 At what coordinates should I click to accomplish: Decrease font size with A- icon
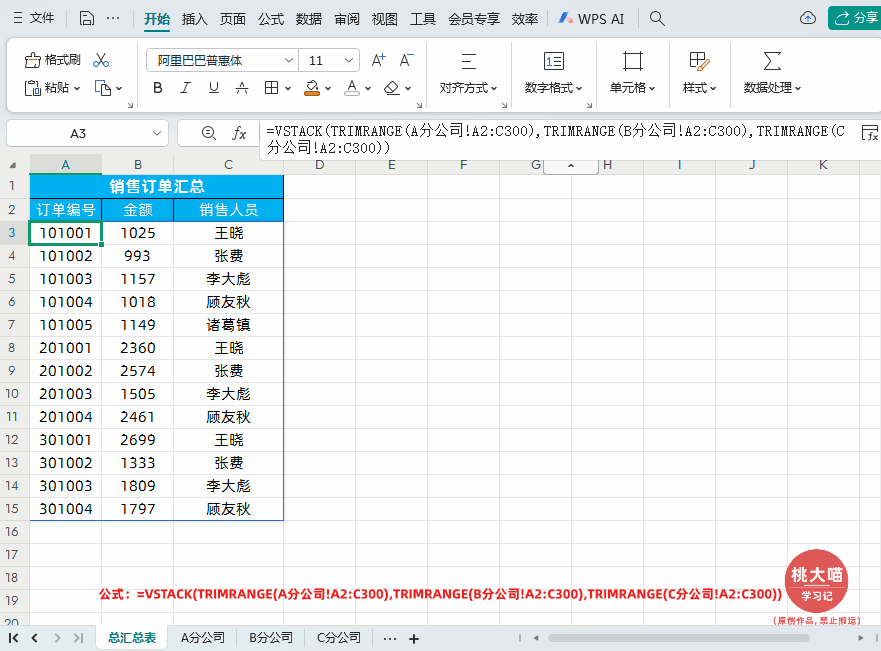click(x=406, y=60)
